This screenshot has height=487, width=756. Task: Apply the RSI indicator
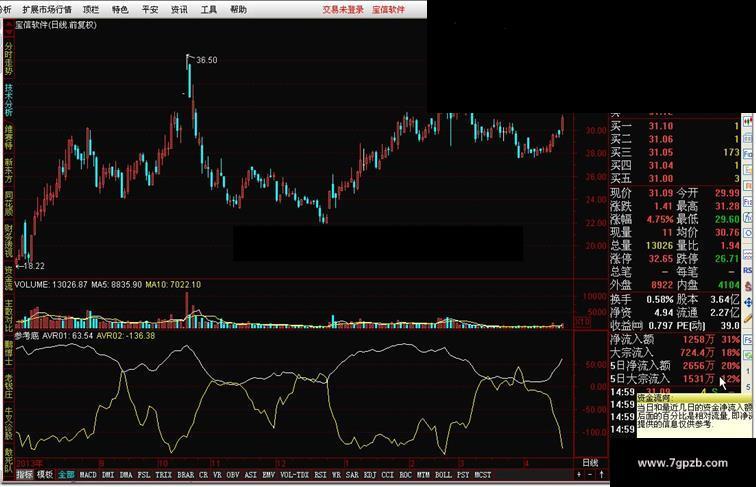pos(320,475)
